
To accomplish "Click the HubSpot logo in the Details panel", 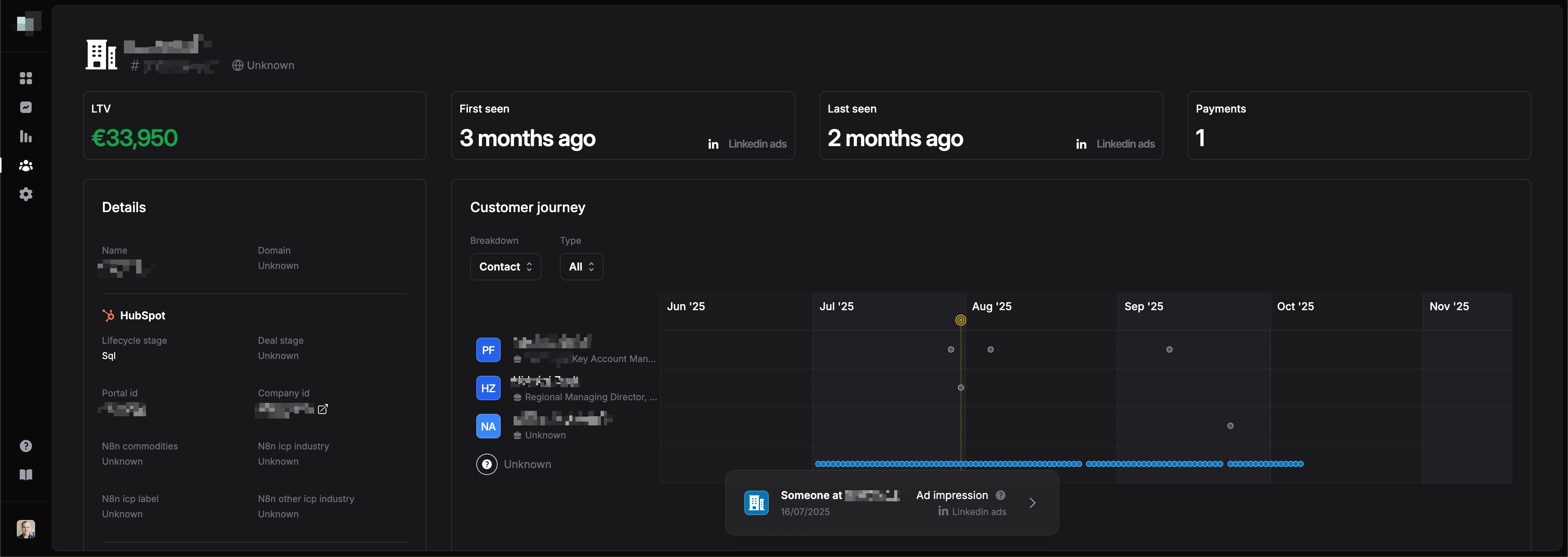I will 108,315.
